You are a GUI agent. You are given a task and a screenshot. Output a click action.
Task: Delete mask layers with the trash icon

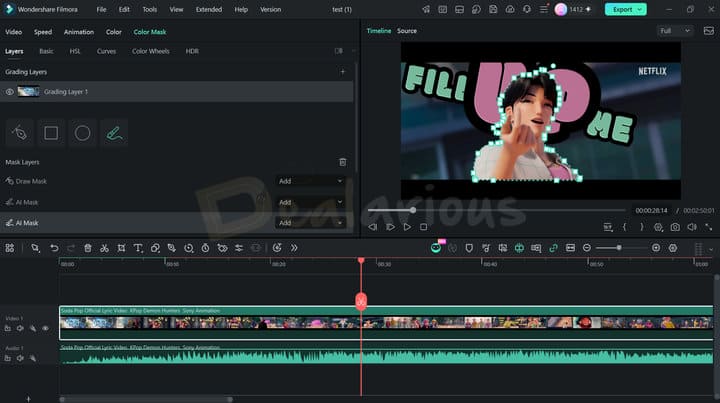[x=343, y=162]
